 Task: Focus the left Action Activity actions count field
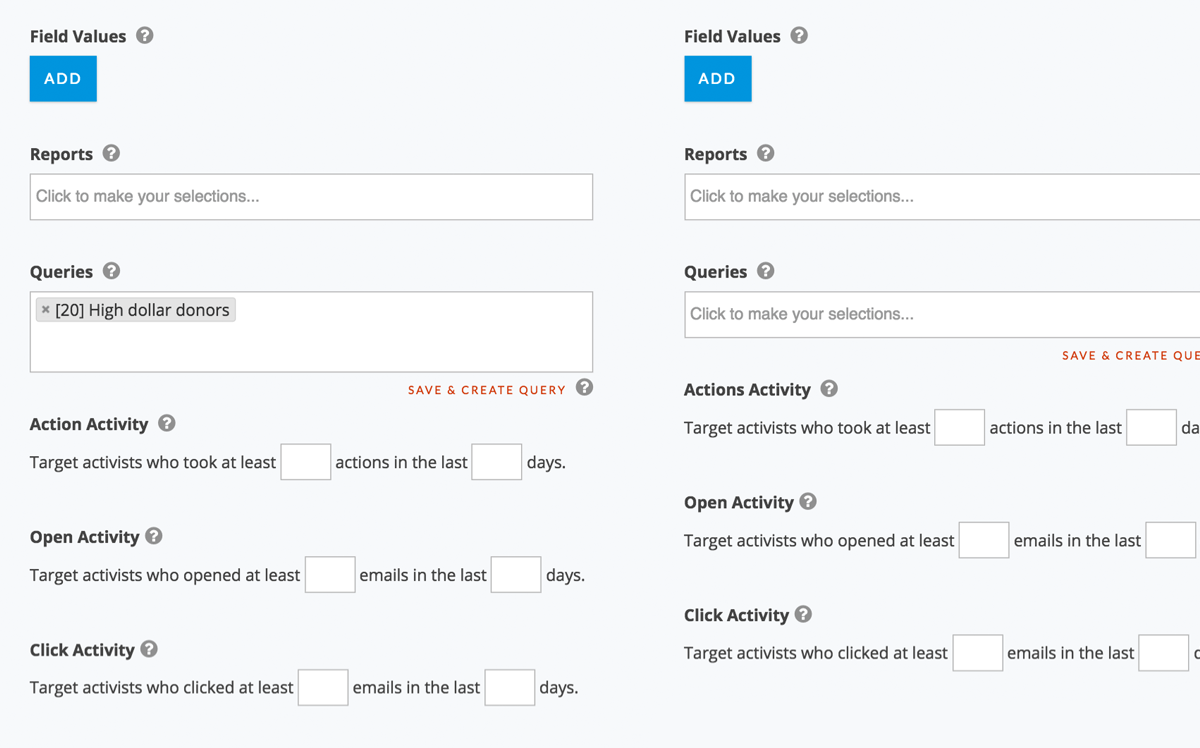[305, 462]
